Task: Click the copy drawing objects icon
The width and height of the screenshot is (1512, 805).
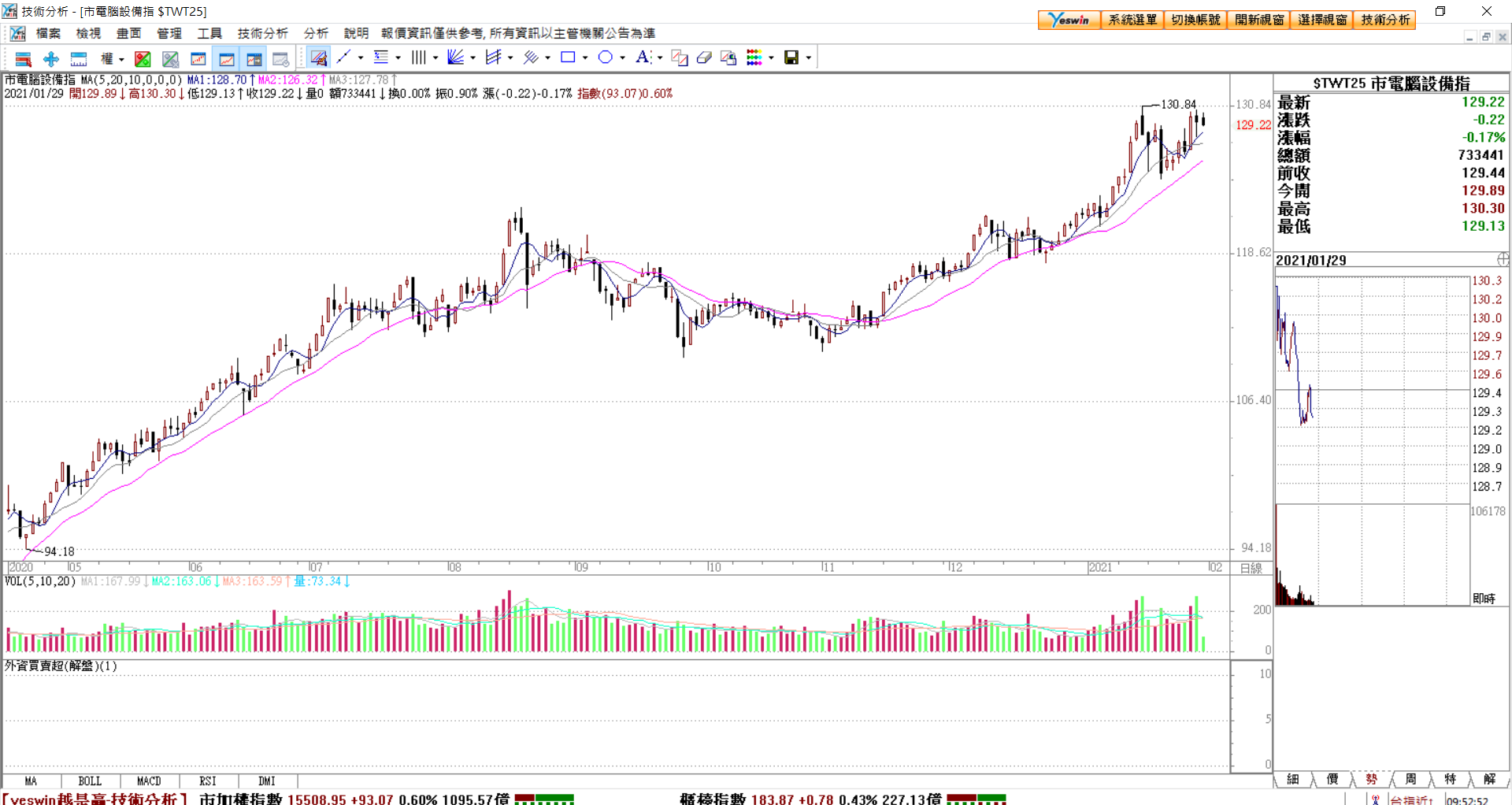Action: [x=680, y=58]
